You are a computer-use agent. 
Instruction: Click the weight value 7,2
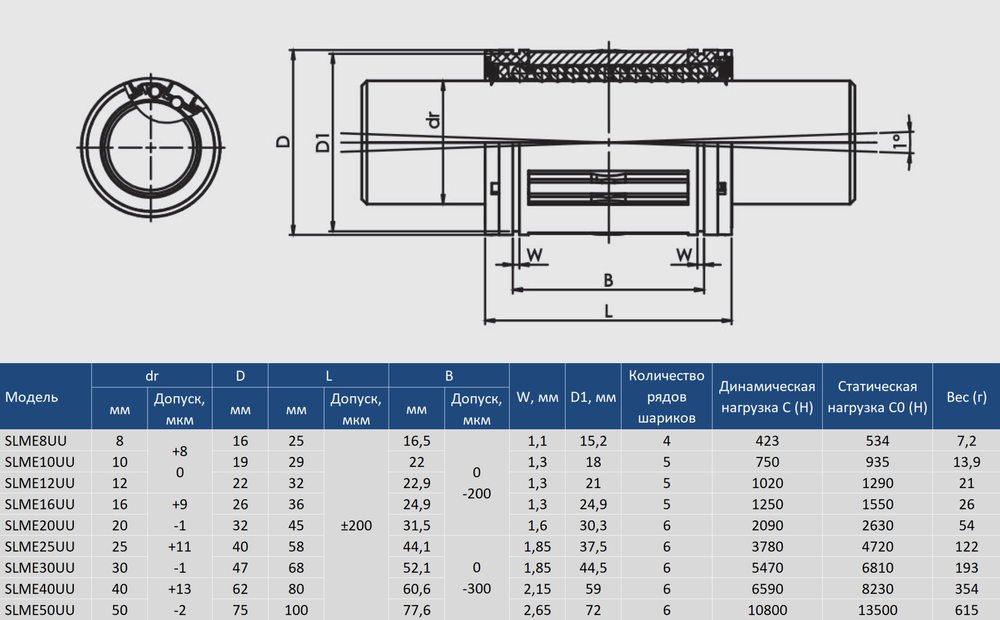click(x=966, y=441)
